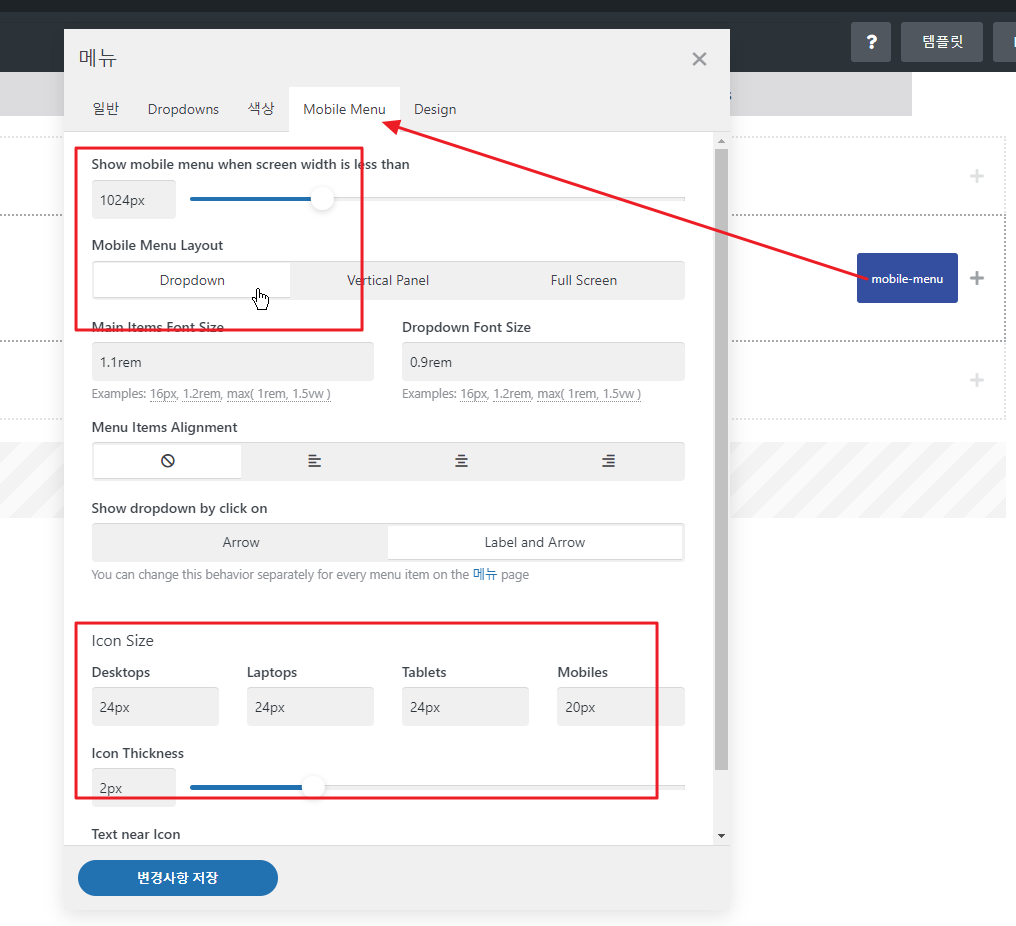1016x926 pixels.
Task: Click the Desktops icon size field
Action: click(155, 706)
